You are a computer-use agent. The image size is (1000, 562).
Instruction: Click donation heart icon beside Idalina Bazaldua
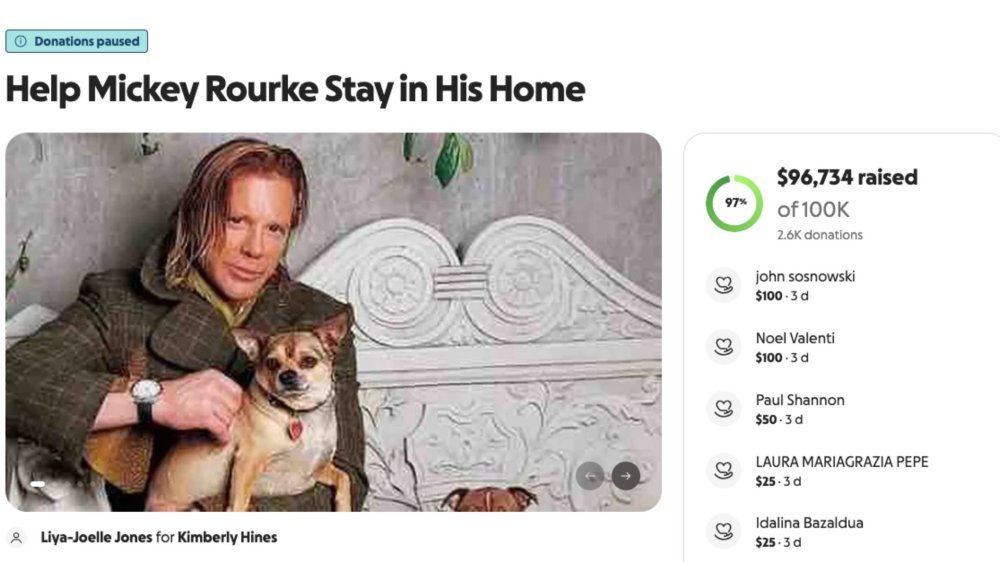pos(722,531)
